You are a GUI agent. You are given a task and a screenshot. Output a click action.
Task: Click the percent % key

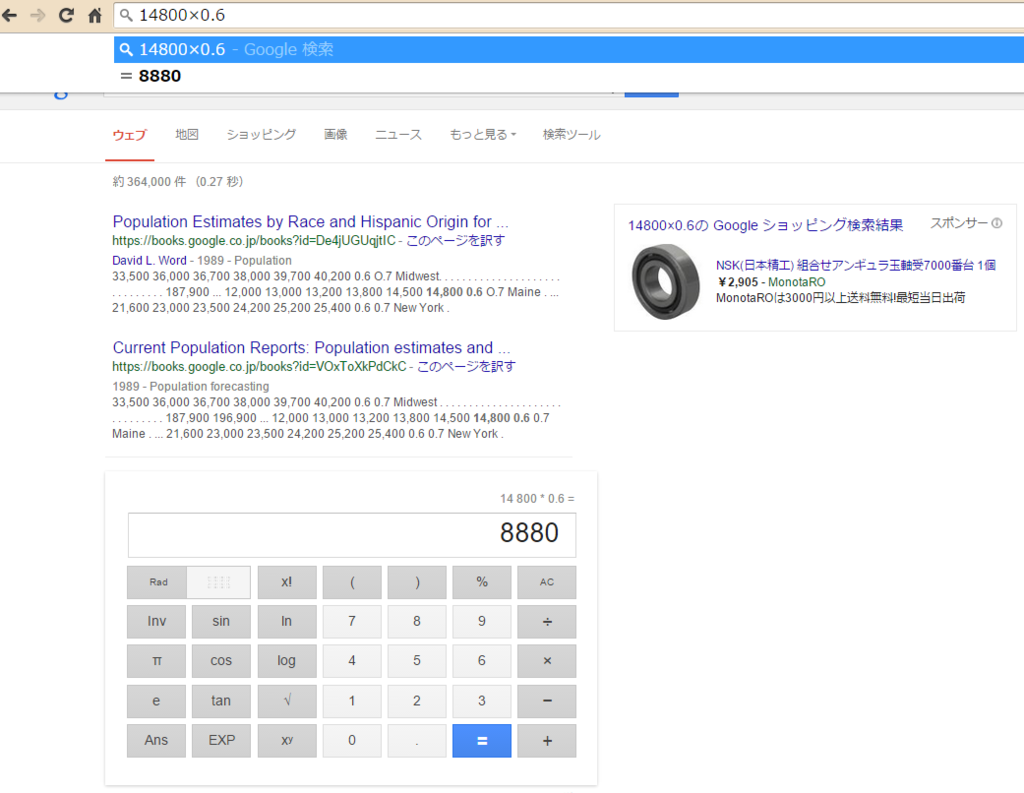click(x=482, y=582)
